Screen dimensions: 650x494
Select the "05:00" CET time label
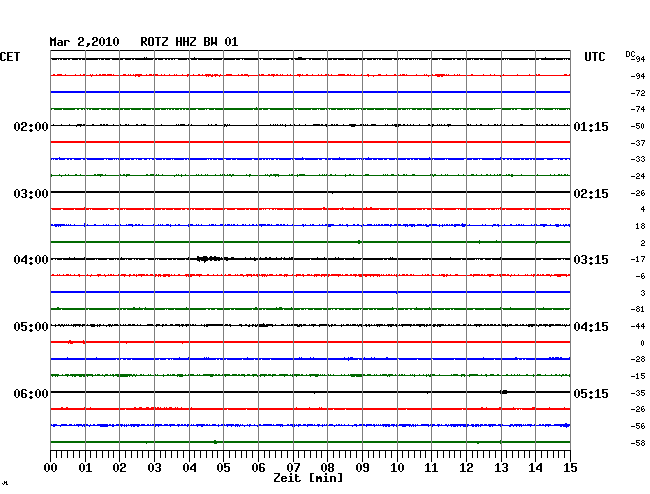coord(31,327)
